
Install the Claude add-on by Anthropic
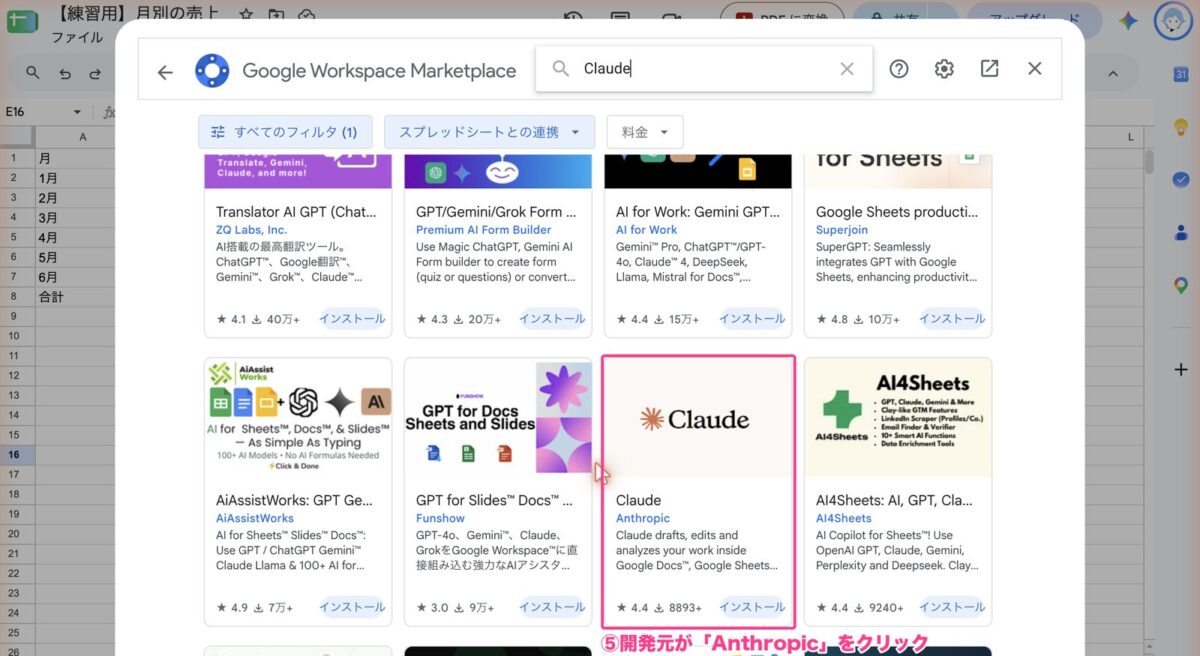(752, 607)
